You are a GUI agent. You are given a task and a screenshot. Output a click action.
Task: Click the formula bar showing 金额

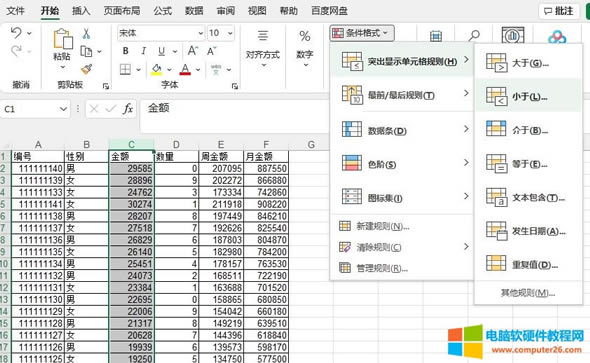[x=235, y=116]
